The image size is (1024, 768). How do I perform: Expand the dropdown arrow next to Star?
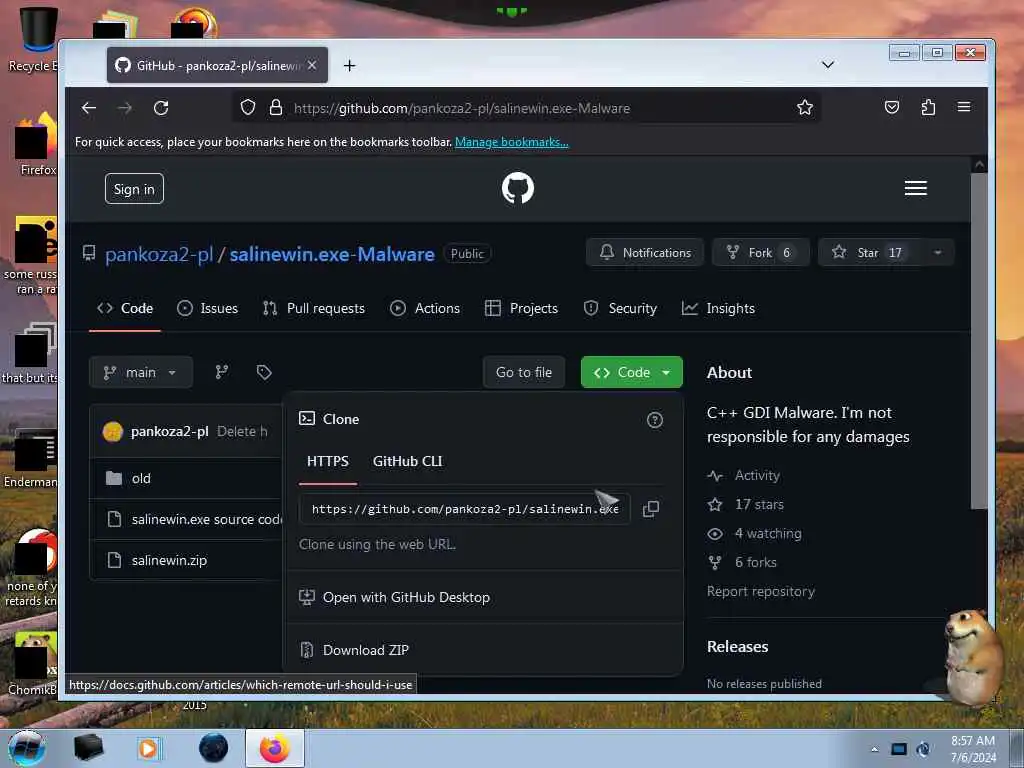938,253
